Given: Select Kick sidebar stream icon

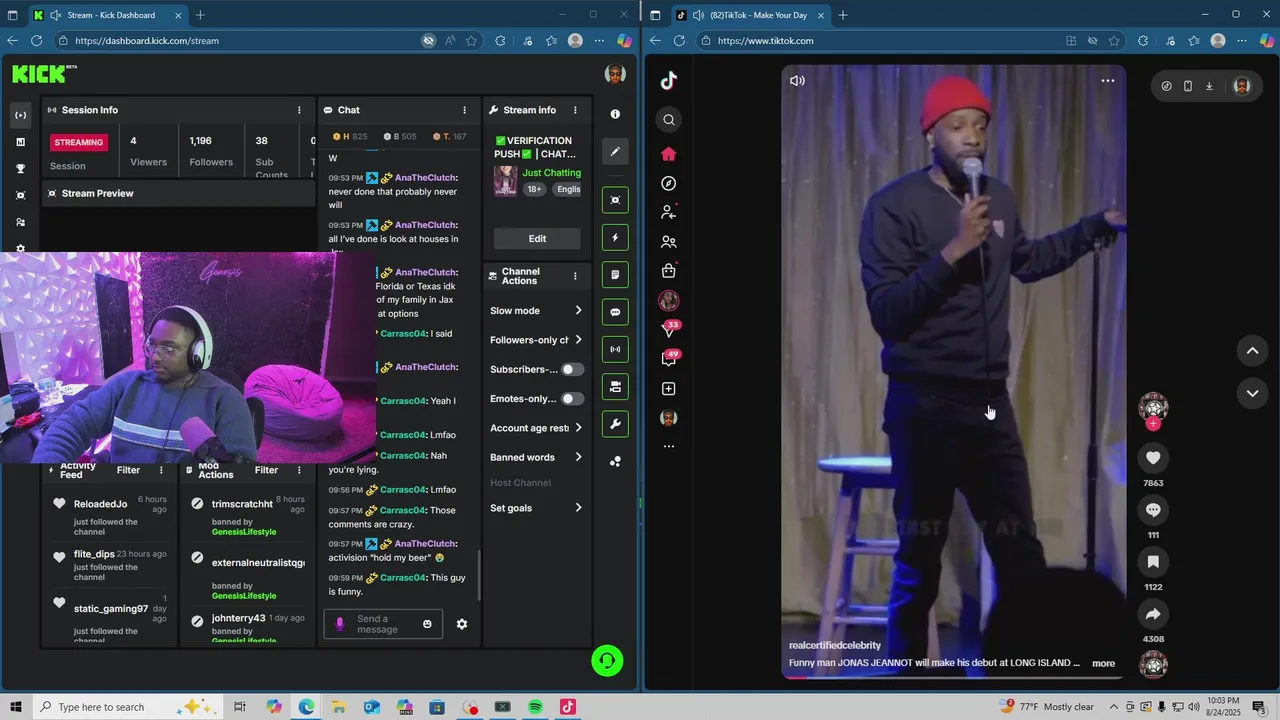Looking at the screenshot, I should pos(20,115).
